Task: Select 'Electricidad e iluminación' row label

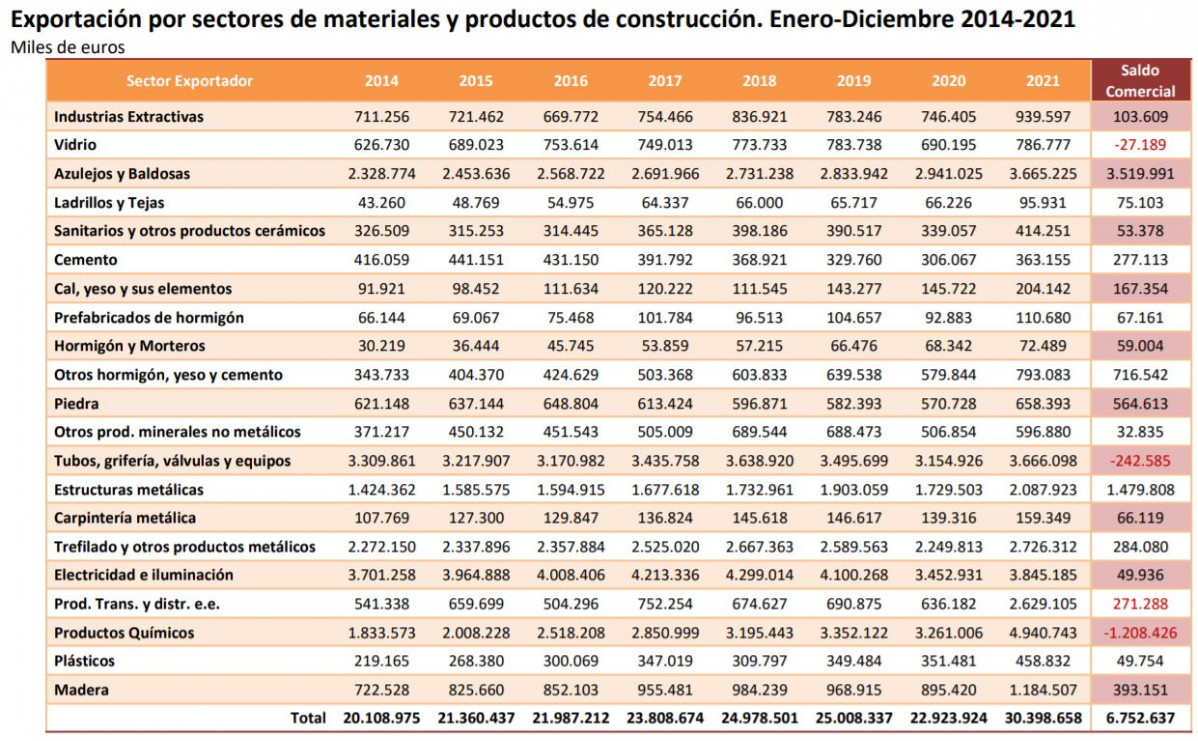Action: click(x=144, y=574)
